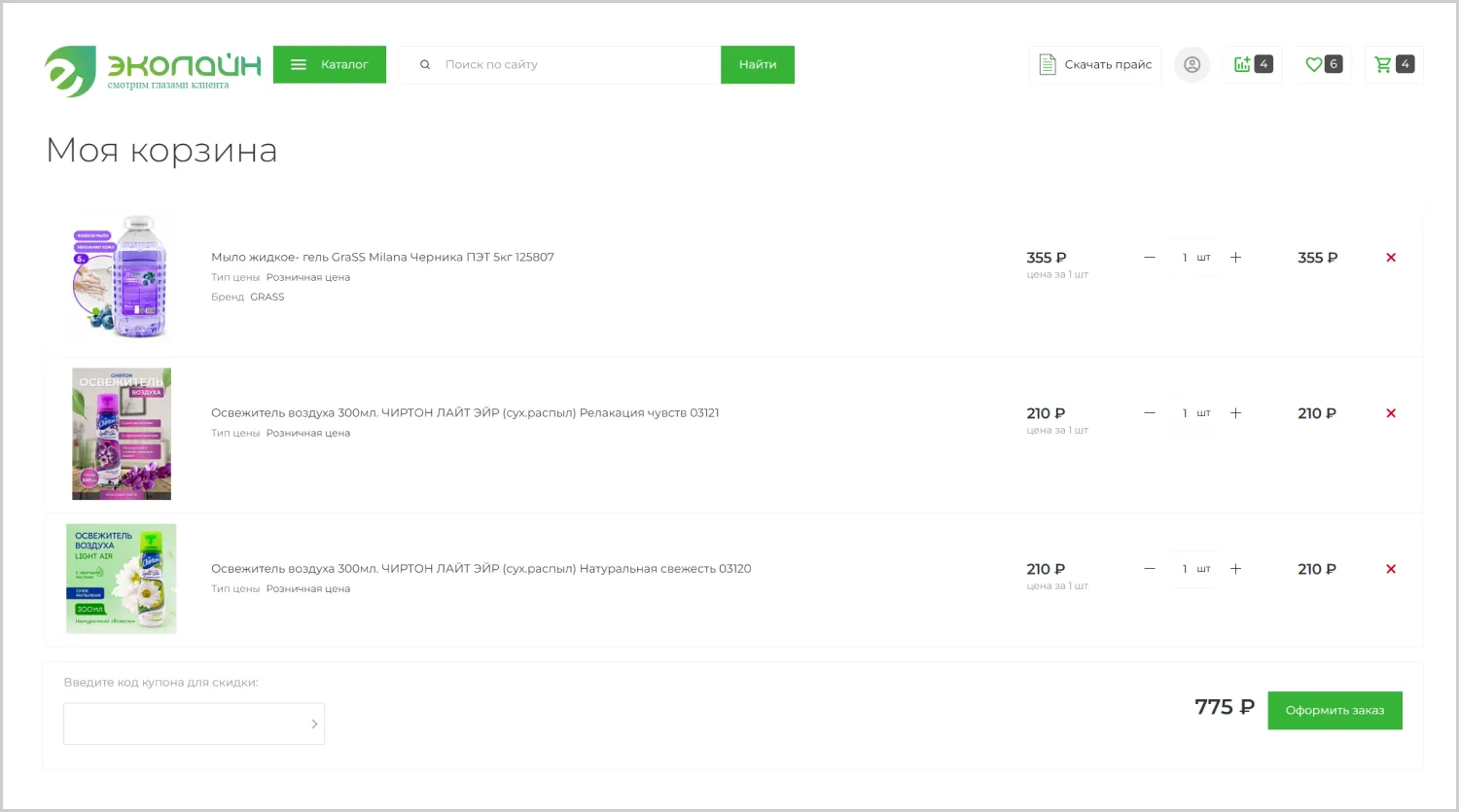This screenshot has width=1459, height=812.
Task: Open Натуральная свежесть freshener thumbnail
Action: pos(122,579)
